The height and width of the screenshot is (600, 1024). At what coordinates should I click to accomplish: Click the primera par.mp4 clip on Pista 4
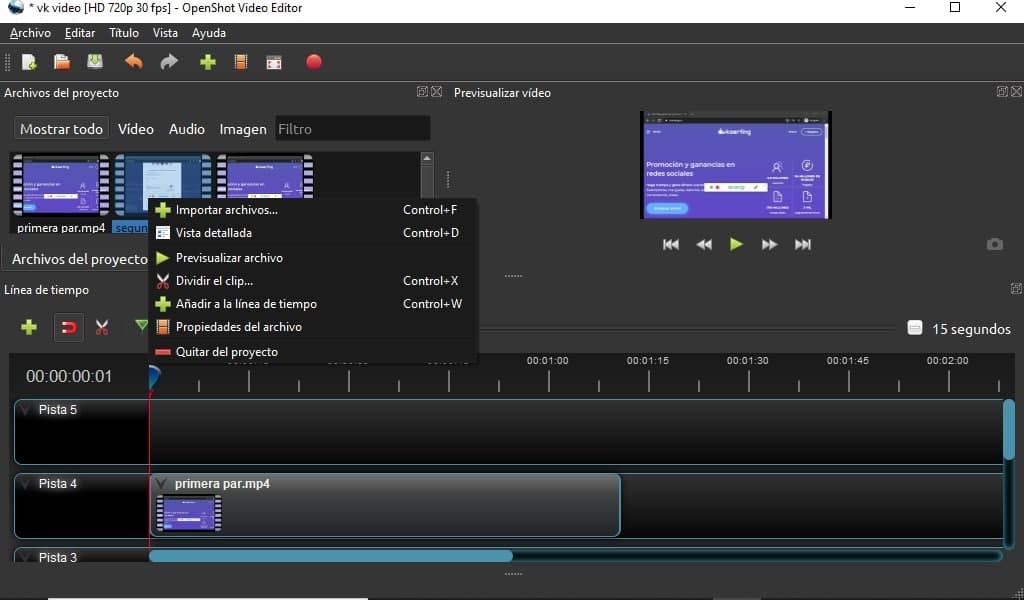385,506
